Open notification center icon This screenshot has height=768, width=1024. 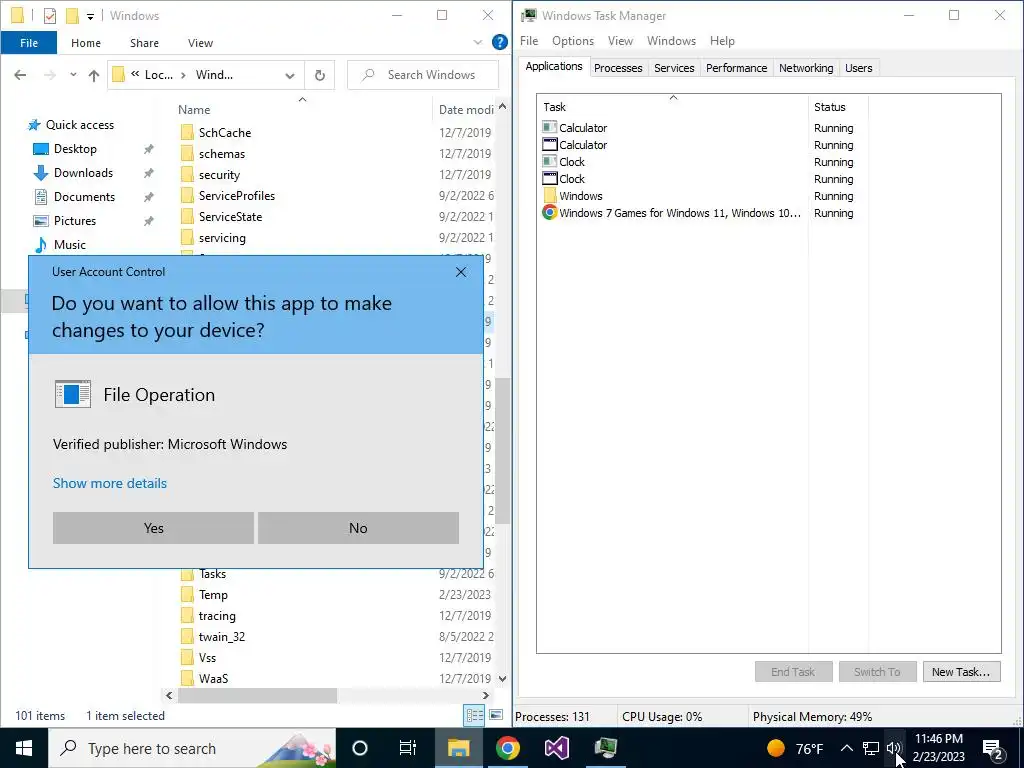pyautogui.click(x=993, y=749)
